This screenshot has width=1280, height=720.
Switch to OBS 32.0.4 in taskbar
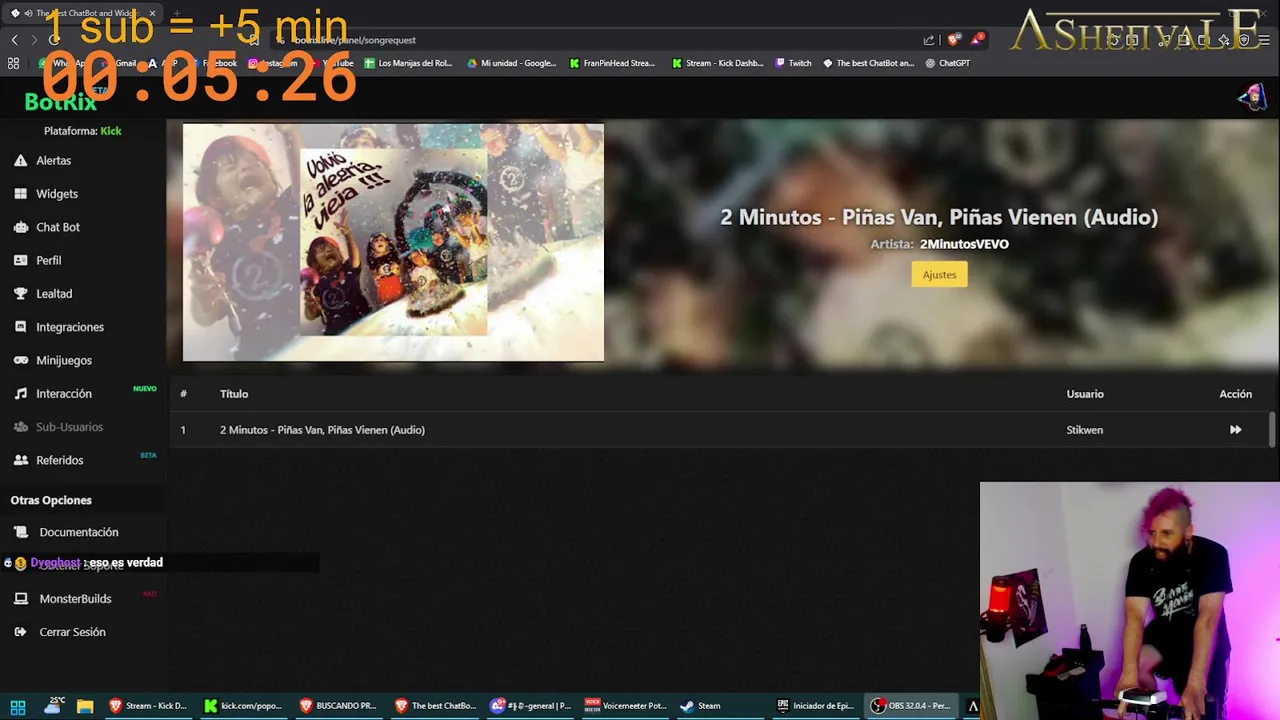[911, 706]
